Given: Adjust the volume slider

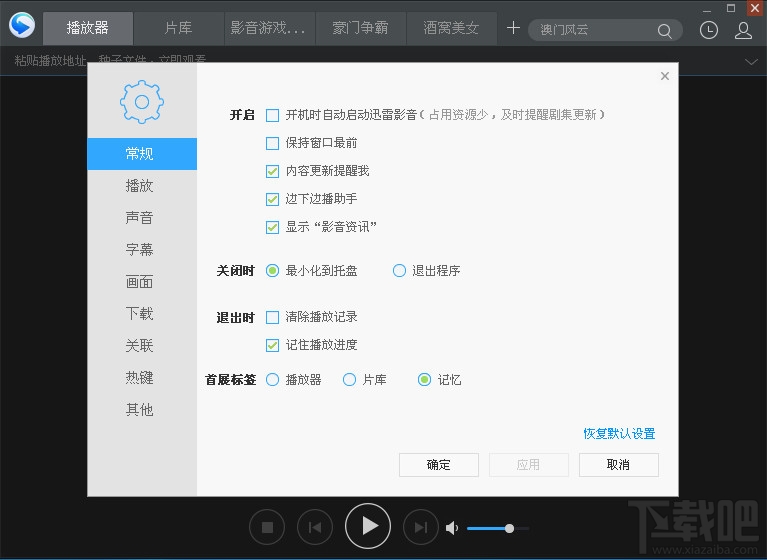Looking at the screenshot, I should pos(498,528).
